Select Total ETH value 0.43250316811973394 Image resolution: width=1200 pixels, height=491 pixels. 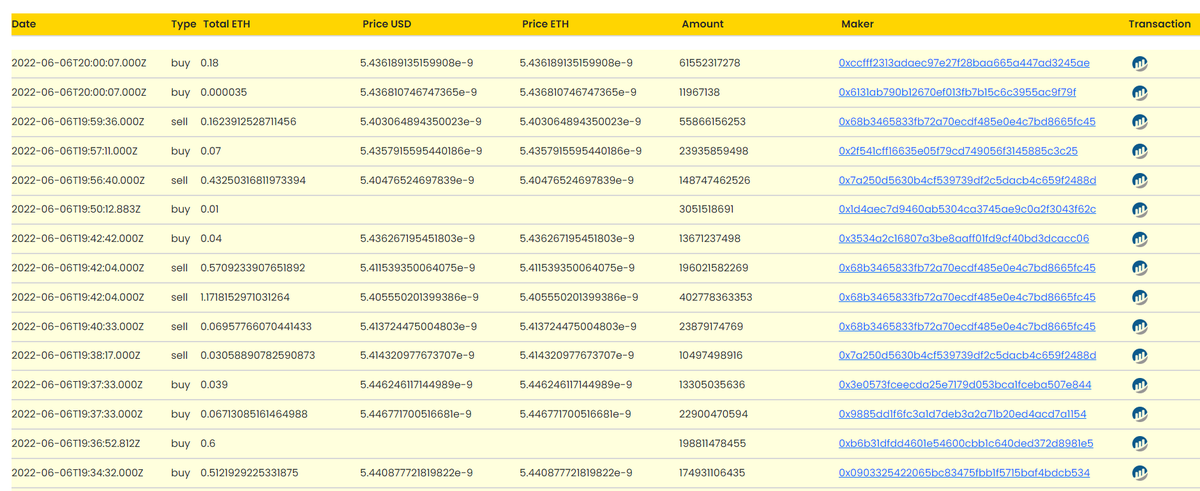(x=253, y=180)
